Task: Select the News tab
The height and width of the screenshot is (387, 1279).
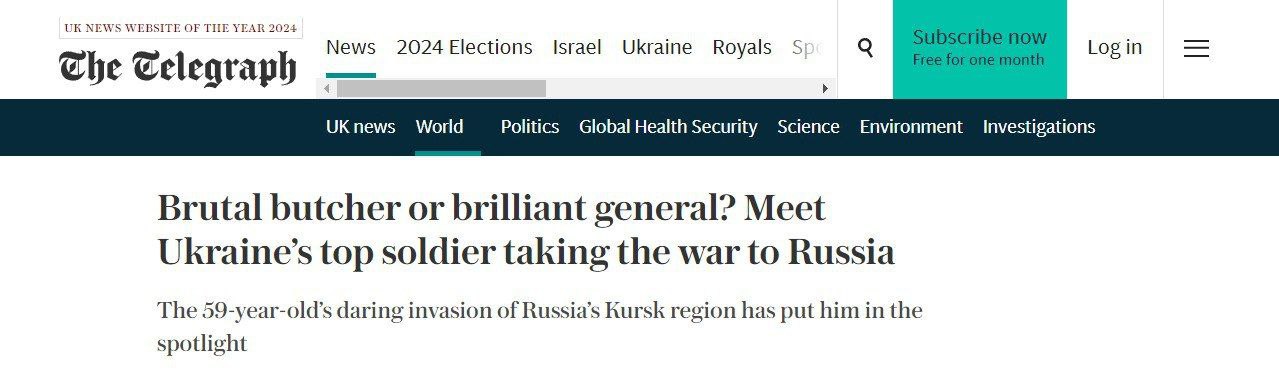Action: coord(351,47)
